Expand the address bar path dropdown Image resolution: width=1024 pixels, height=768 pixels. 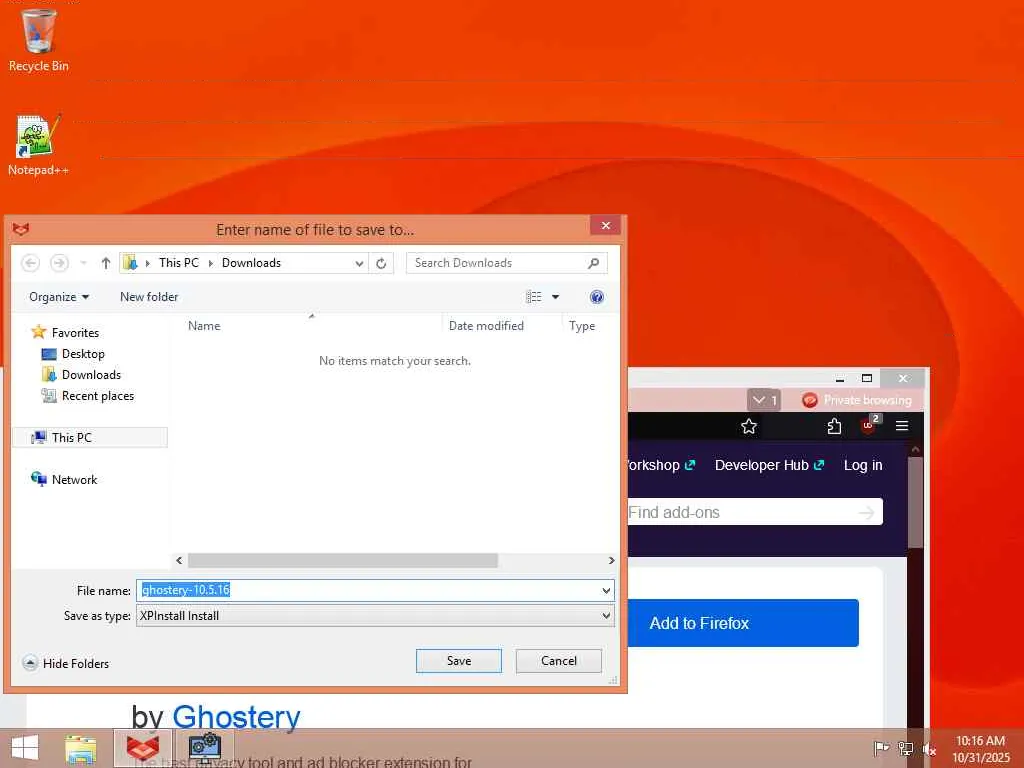(359, 263)
